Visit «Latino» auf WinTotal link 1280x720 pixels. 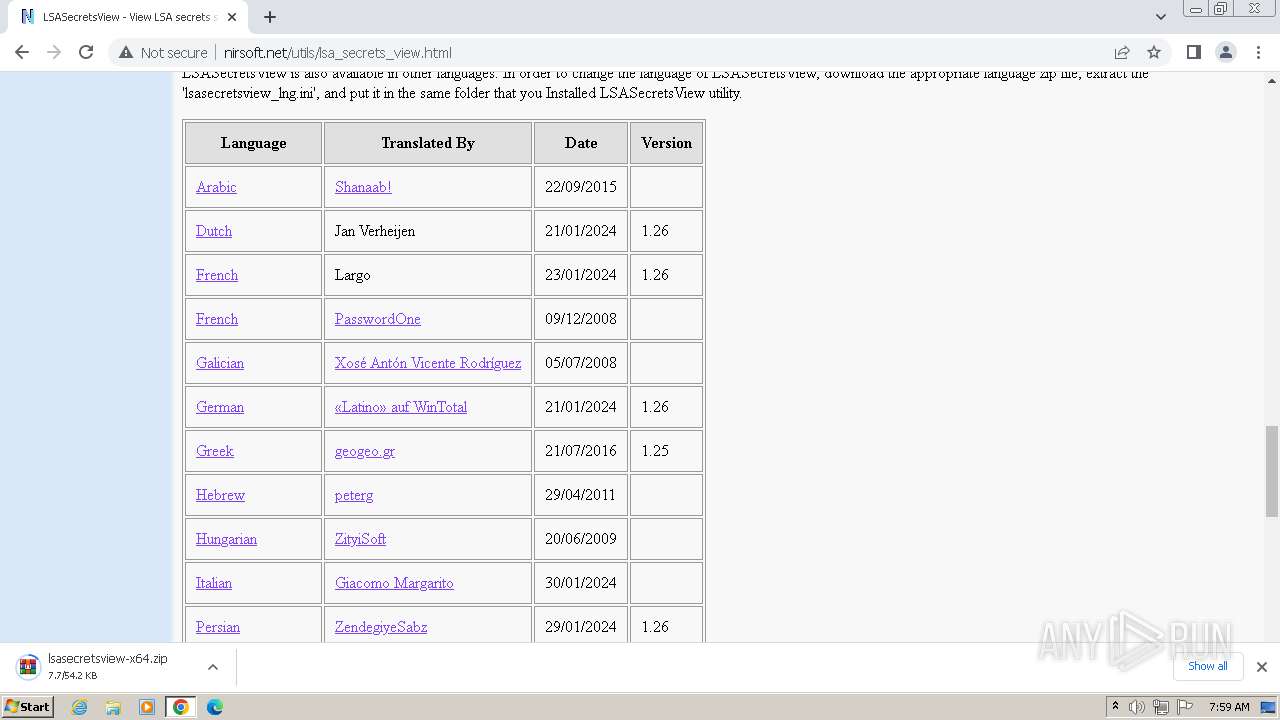(x=401, y=407)
